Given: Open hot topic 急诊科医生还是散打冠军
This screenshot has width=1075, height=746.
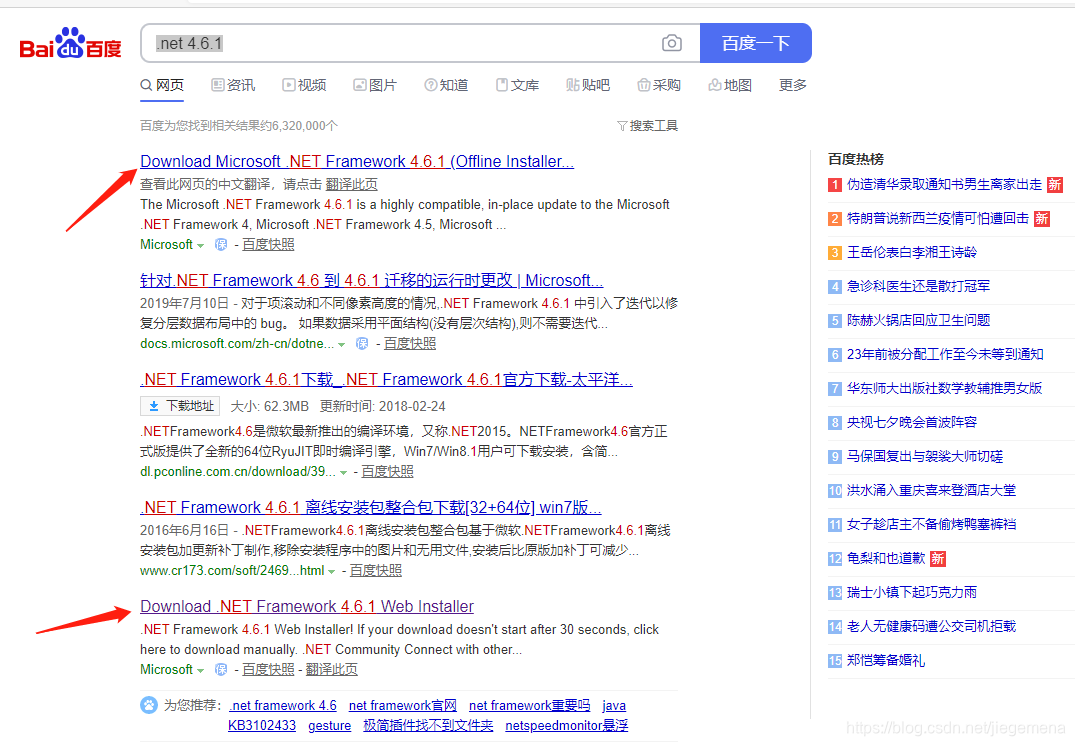Looking at the screenshot, I should (918, 287).
